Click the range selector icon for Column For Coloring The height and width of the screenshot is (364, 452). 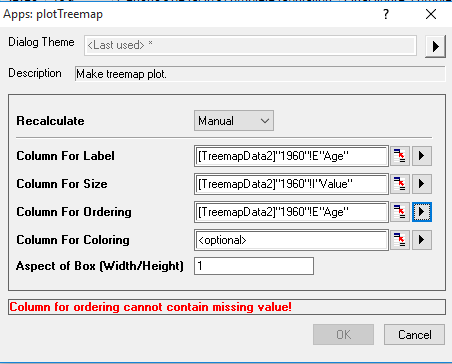pyautogui.click(x=400, y=240)
